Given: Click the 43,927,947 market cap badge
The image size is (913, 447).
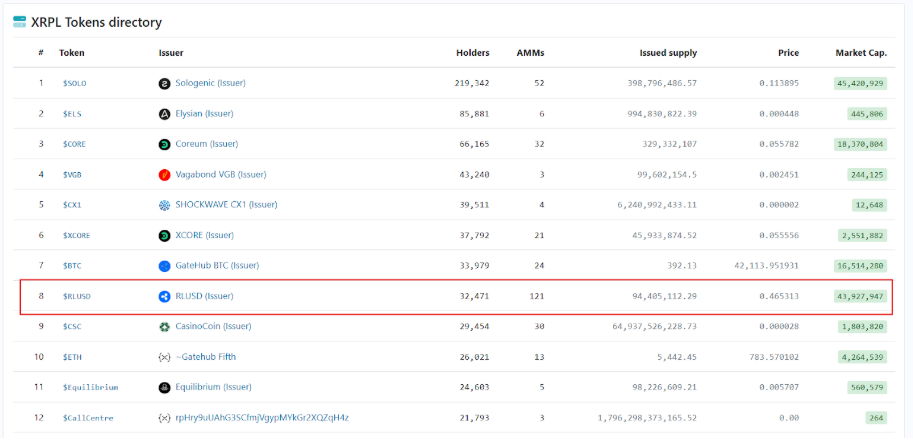Looking at the screenshot, I should click(x=861, y=296).
